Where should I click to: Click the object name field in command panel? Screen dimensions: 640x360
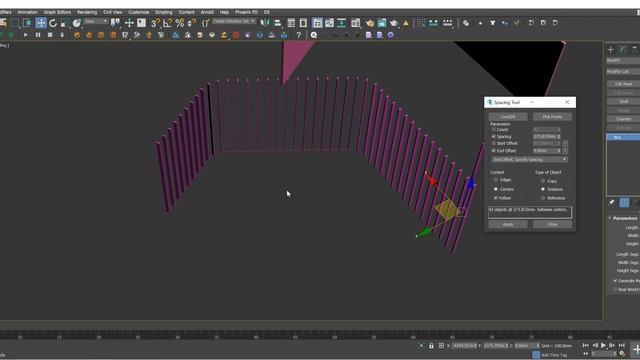click(623, 60)
